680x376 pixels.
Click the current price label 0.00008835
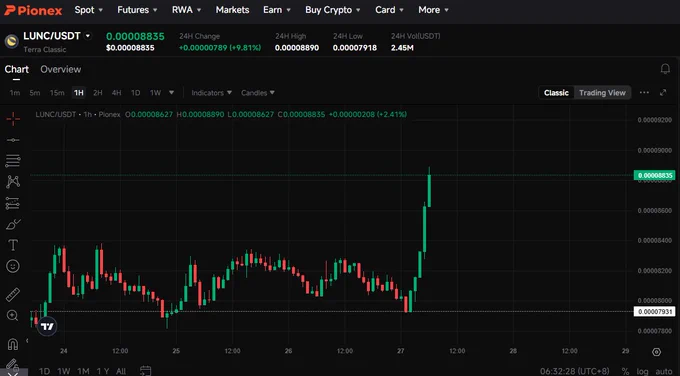(x=654, y=175)
